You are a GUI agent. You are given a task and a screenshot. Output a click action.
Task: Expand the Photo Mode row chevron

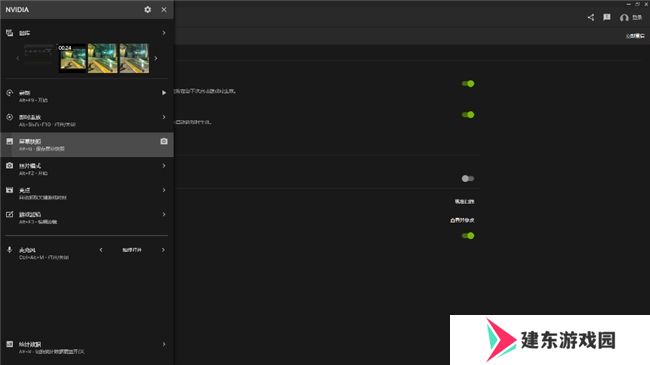tap(164, 165)
